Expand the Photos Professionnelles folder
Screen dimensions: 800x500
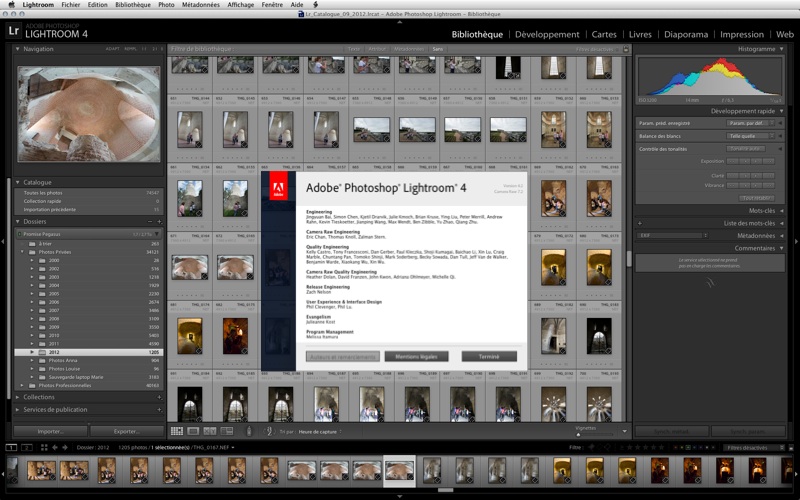tap(22, 385)
